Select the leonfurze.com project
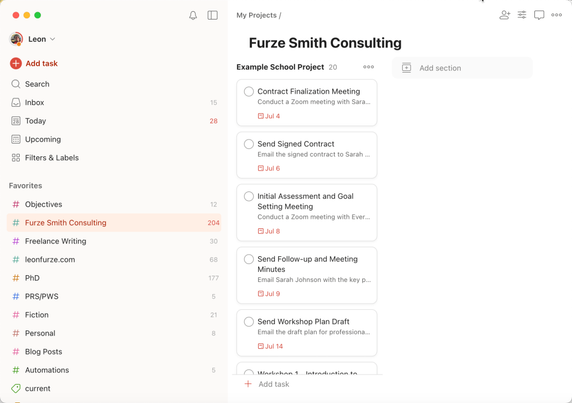This screenshot has width=572, height=403. coord(114,260)
